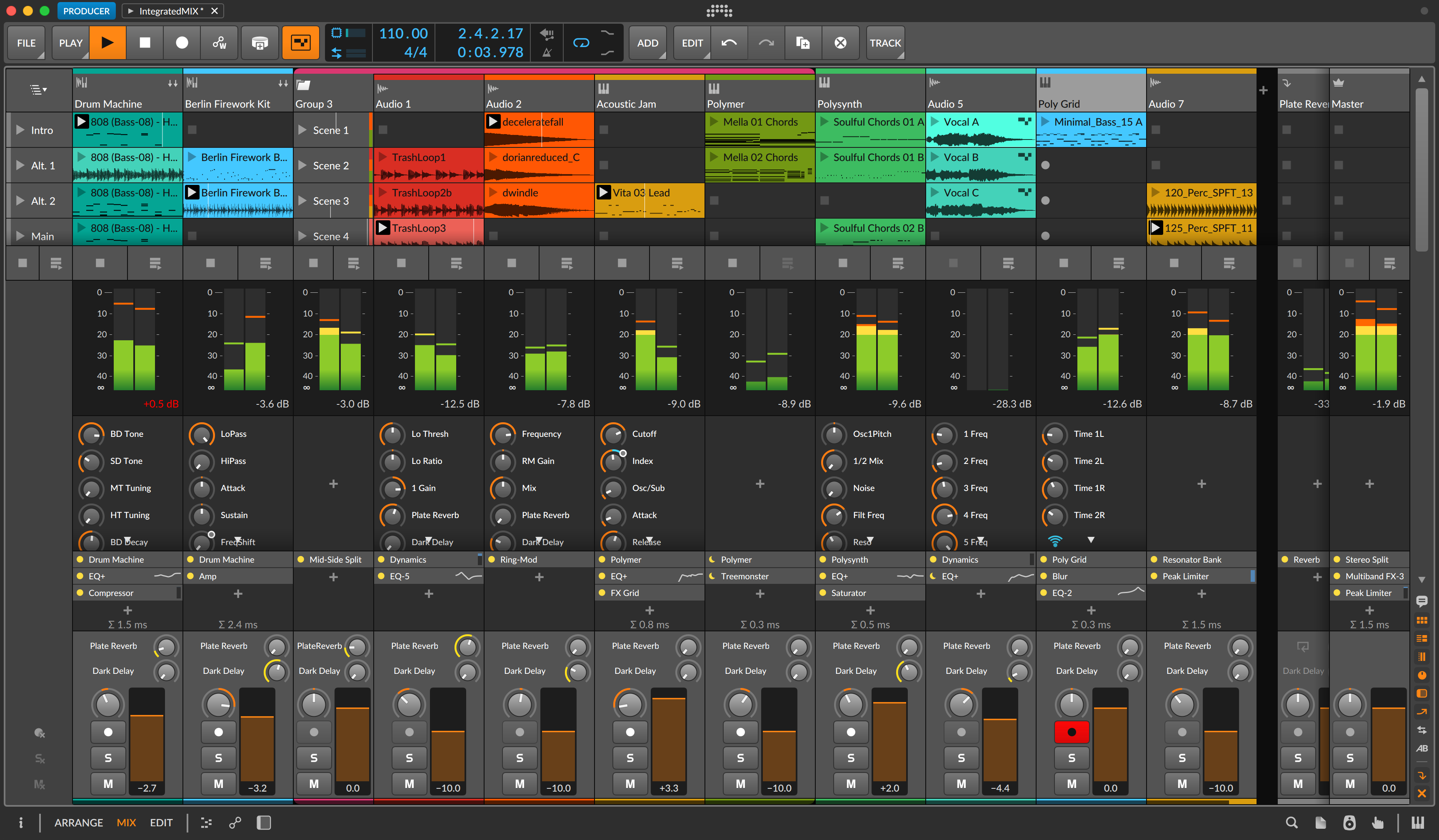Open the TRACK menu in toolbar
This screenshot has height=840, width=1439.
point(884,42)
